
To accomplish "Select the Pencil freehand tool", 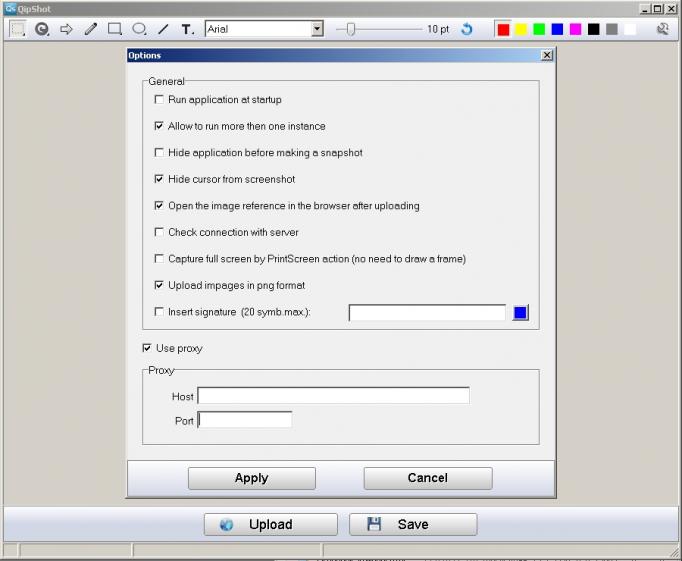I will tap(90, 29).
